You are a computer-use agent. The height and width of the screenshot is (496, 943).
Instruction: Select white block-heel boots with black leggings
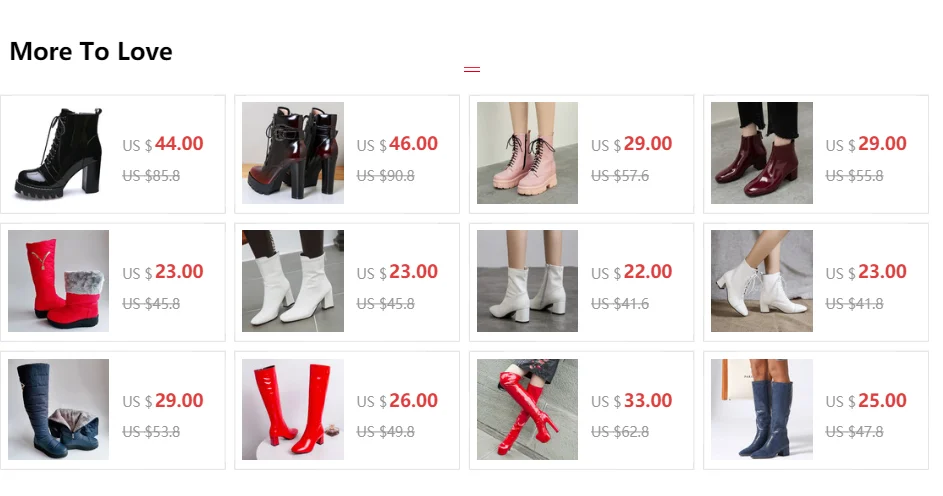click(x=293, y=281)
